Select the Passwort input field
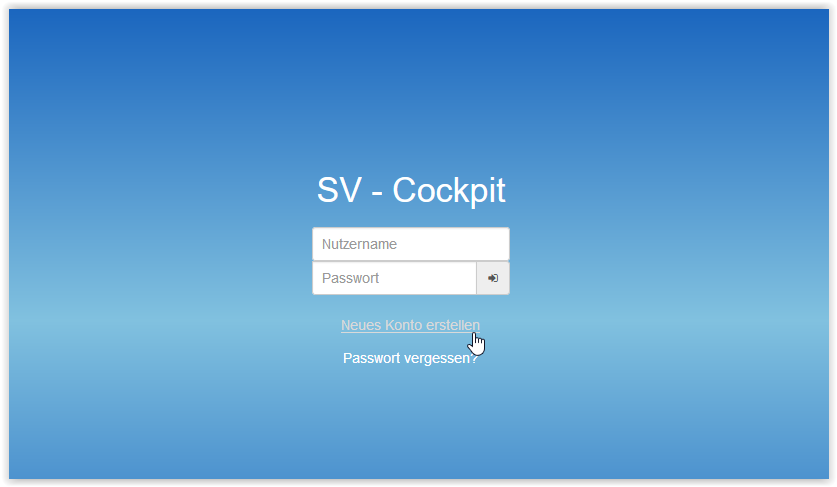This screenshot has height=487, width=837. (x=394, y=278)
